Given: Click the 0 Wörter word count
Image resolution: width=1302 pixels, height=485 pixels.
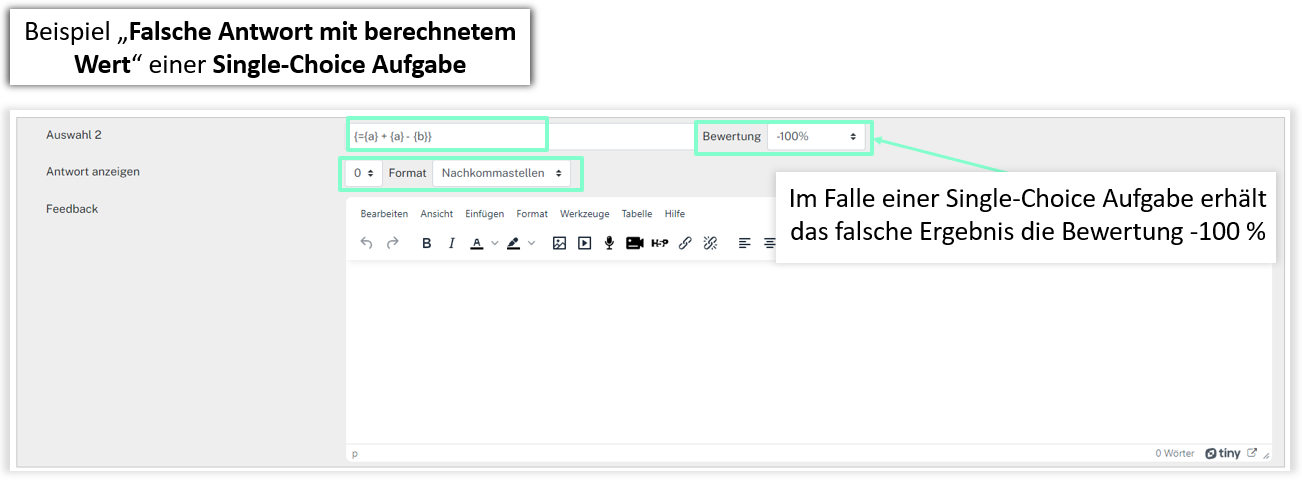Looking at the screenshot, I should tap(1174, 453).
